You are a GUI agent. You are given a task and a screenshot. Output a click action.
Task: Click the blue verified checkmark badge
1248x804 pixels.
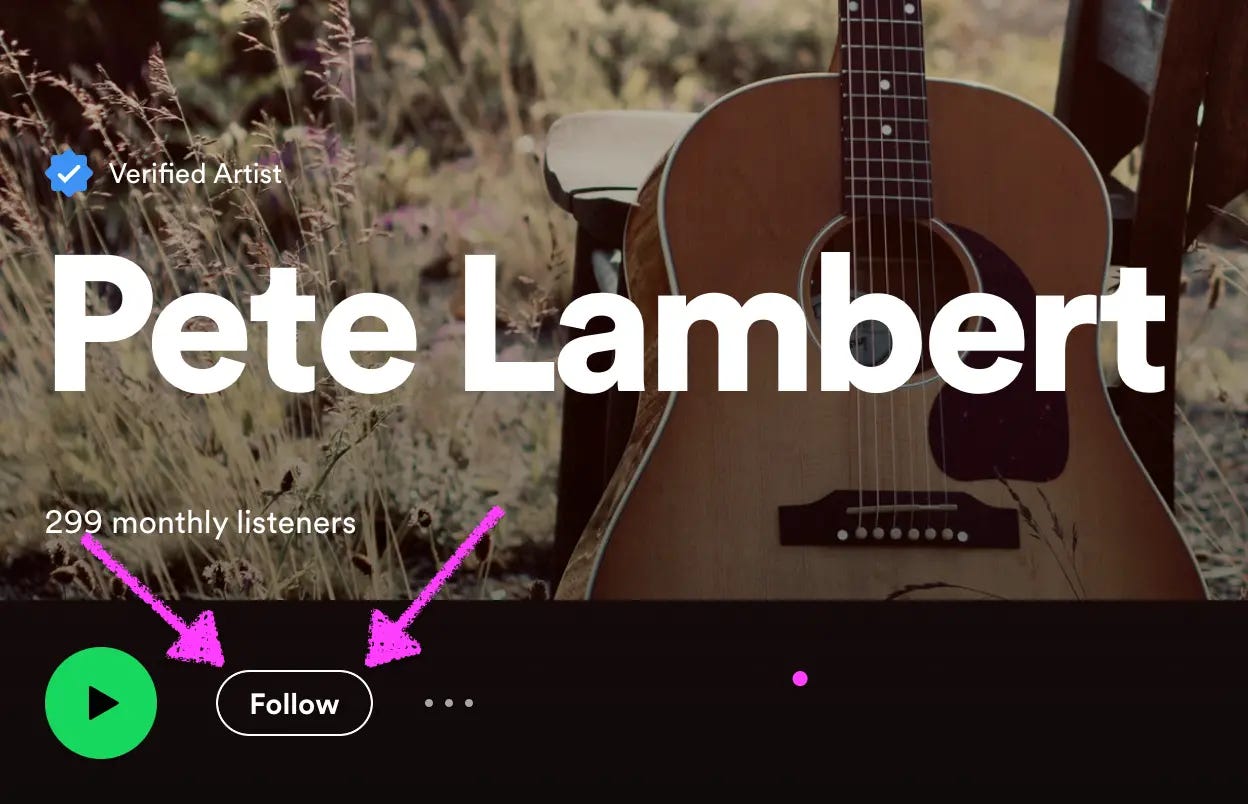(69, 174)
